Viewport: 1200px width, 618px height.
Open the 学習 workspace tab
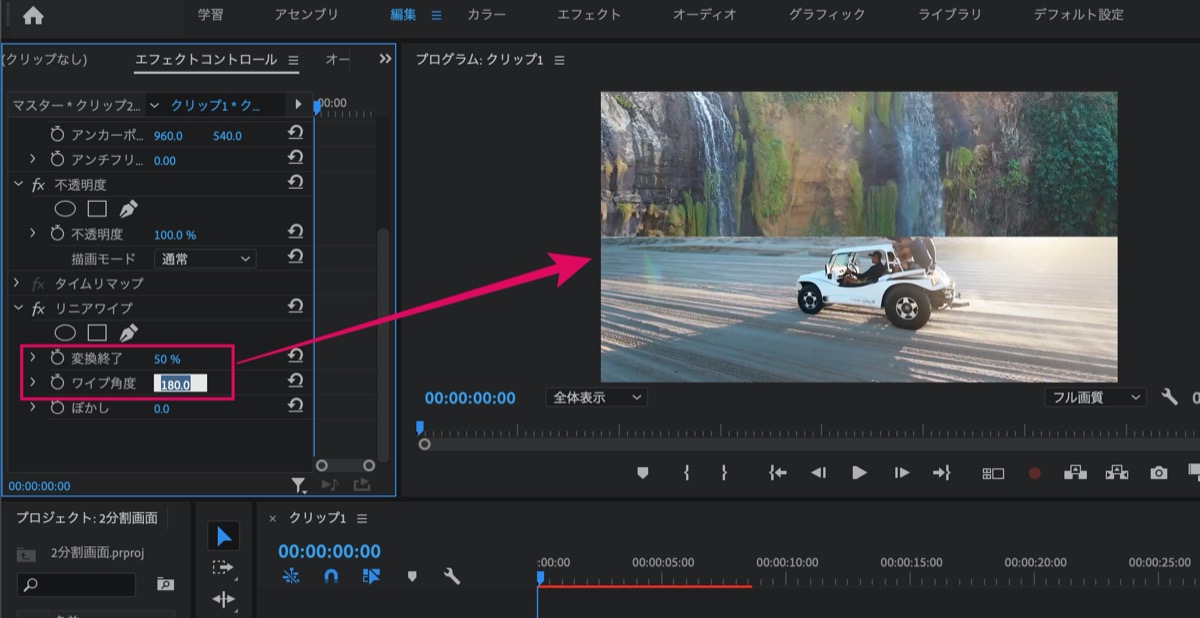(210, 15)
